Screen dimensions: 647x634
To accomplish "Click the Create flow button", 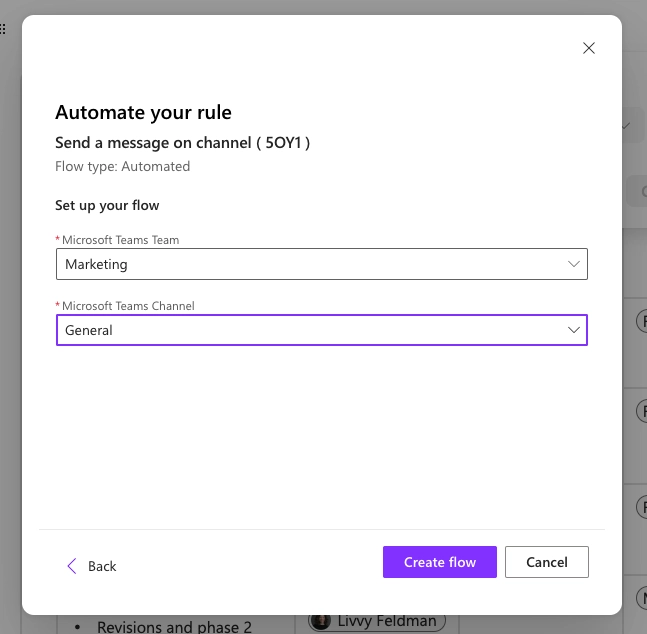I will (x=440, y=562).
